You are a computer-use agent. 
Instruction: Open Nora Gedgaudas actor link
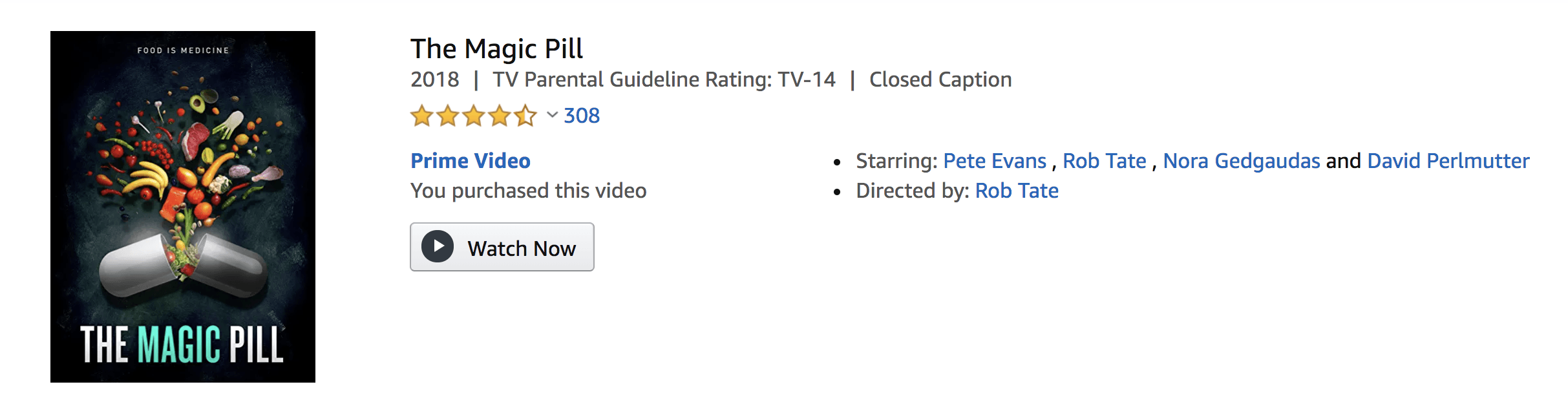pyautogui.click(x=1242, y=161)
